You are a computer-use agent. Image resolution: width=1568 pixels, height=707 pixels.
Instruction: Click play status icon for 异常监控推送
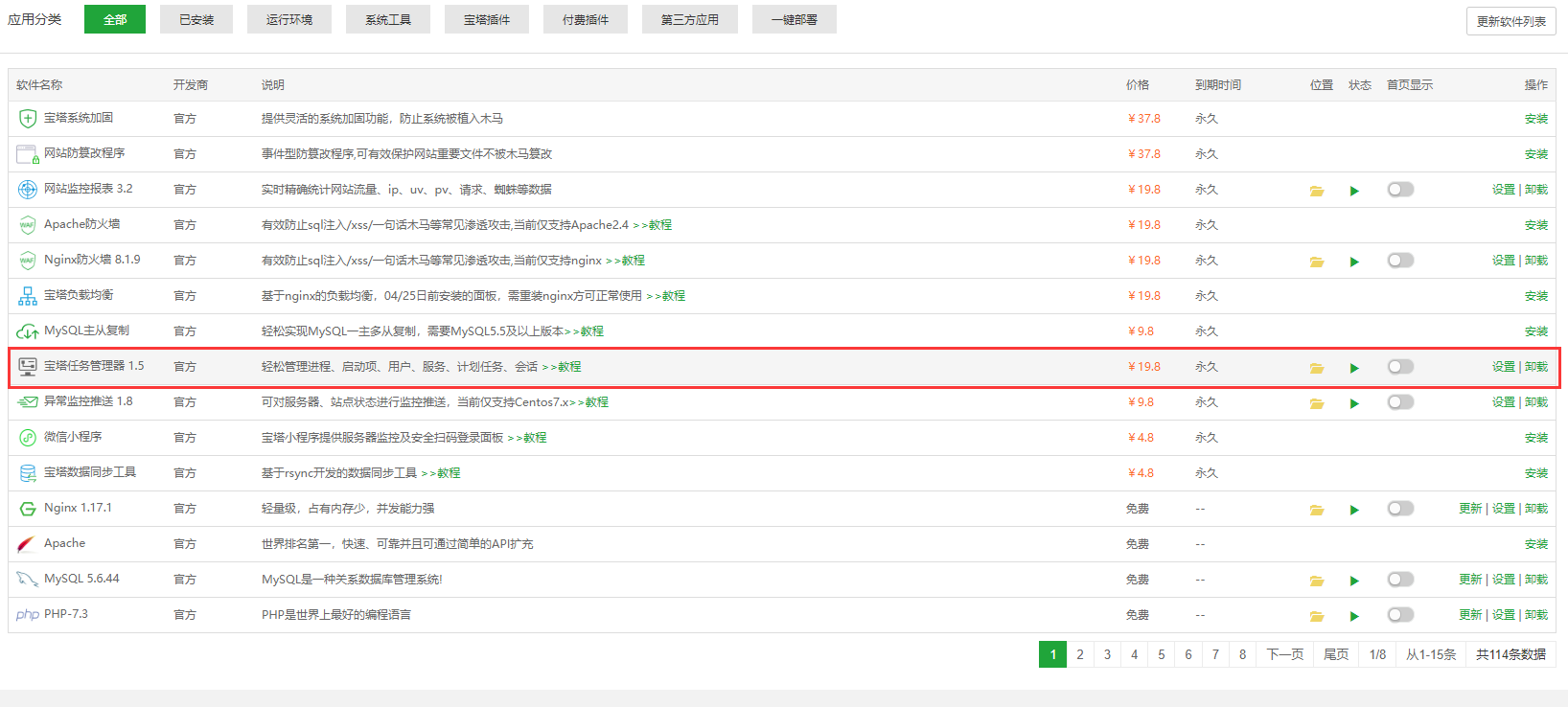1354,403
